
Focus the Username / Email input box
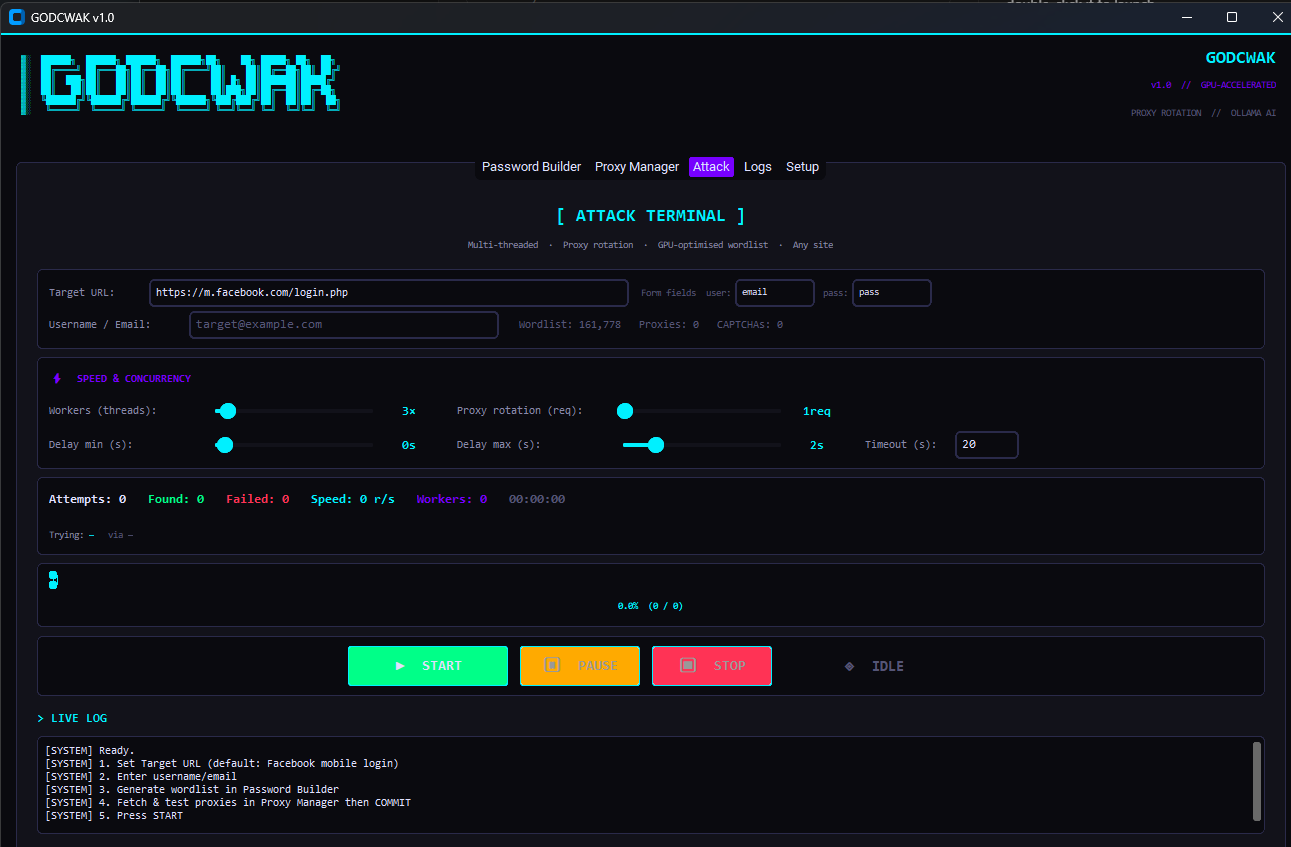(x=344, y=325)
